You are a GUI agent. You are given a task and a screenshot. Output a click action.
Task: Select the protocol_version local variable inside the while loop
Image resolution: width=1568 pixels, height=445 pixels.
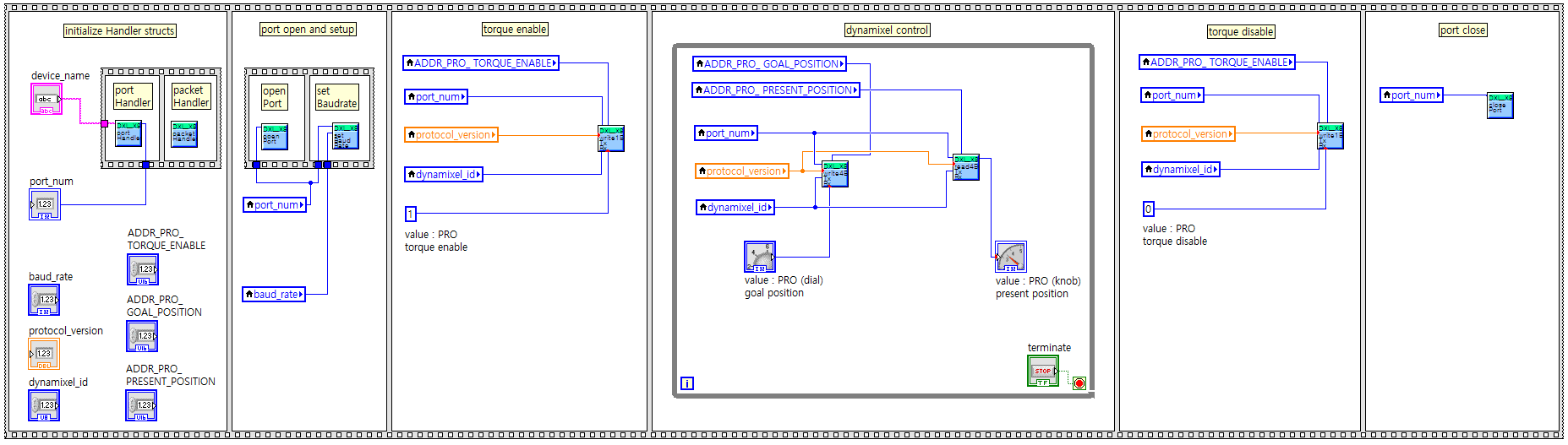click(742, 171)
